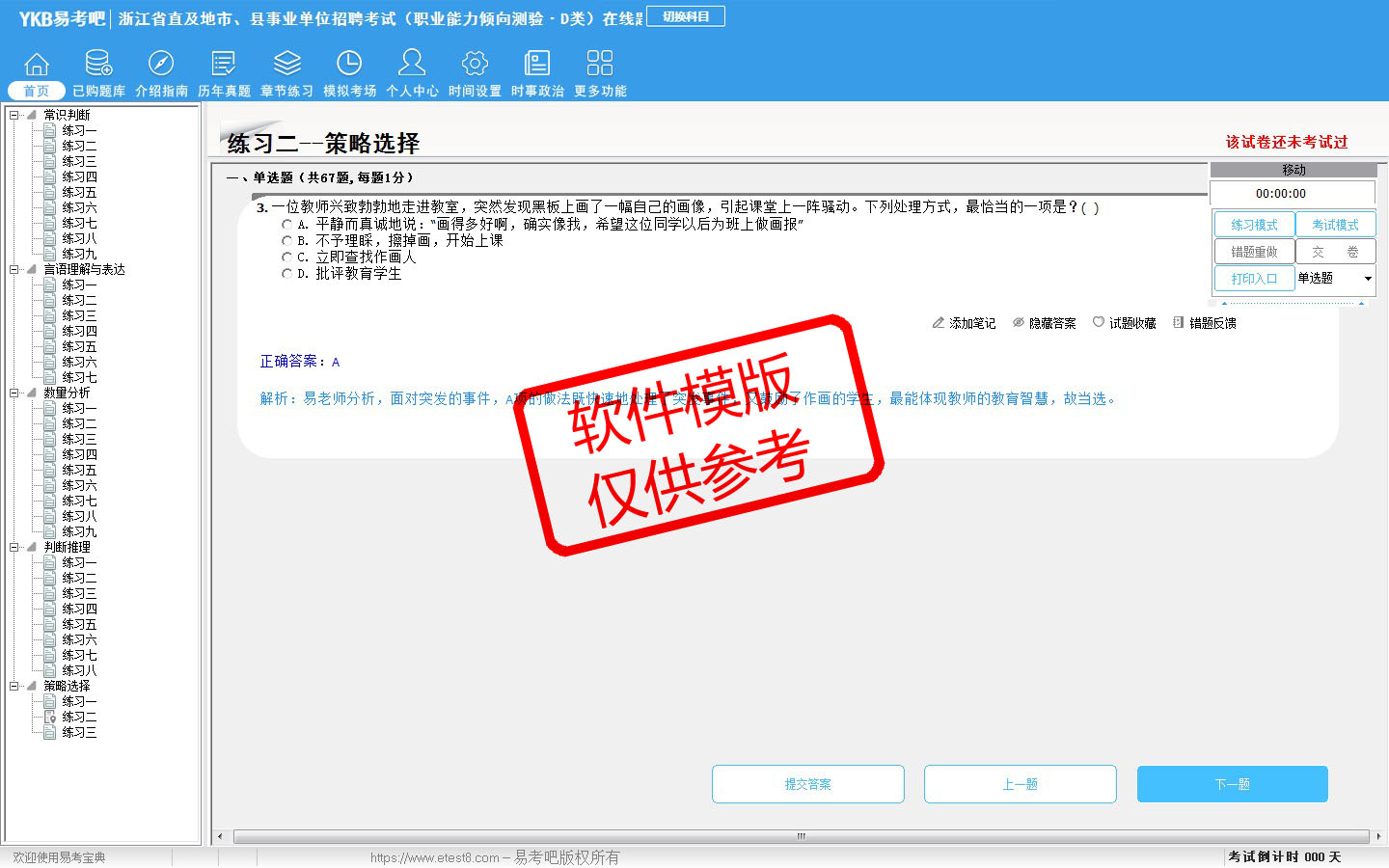The height and width of the screenshot is (868, 1389).
Task: Switch to 练习模式 practice mode
Action: pos(1254,225)
